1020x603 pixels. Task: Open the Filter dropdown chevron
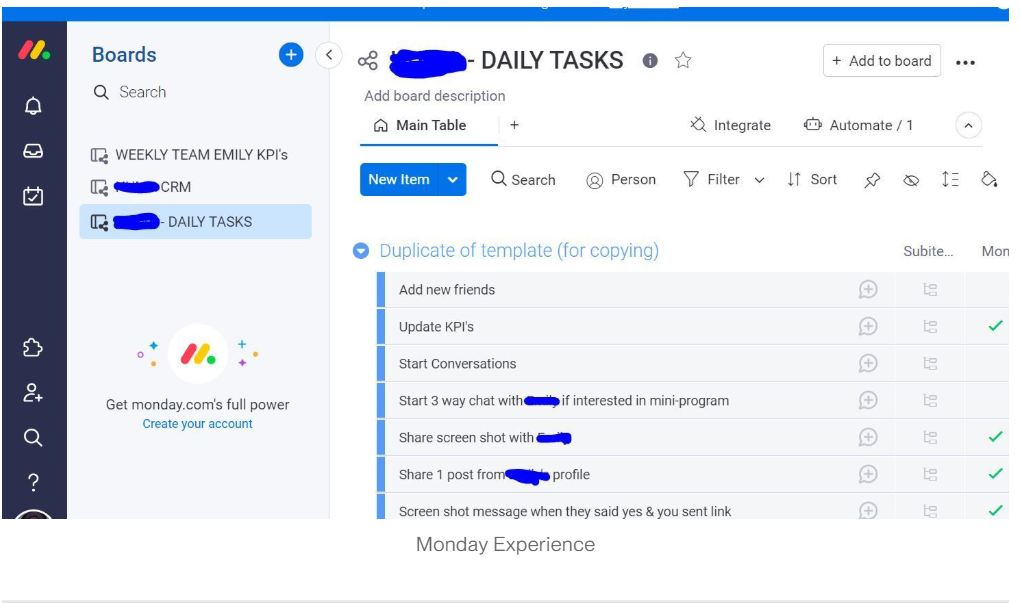(x=759, y=180)
